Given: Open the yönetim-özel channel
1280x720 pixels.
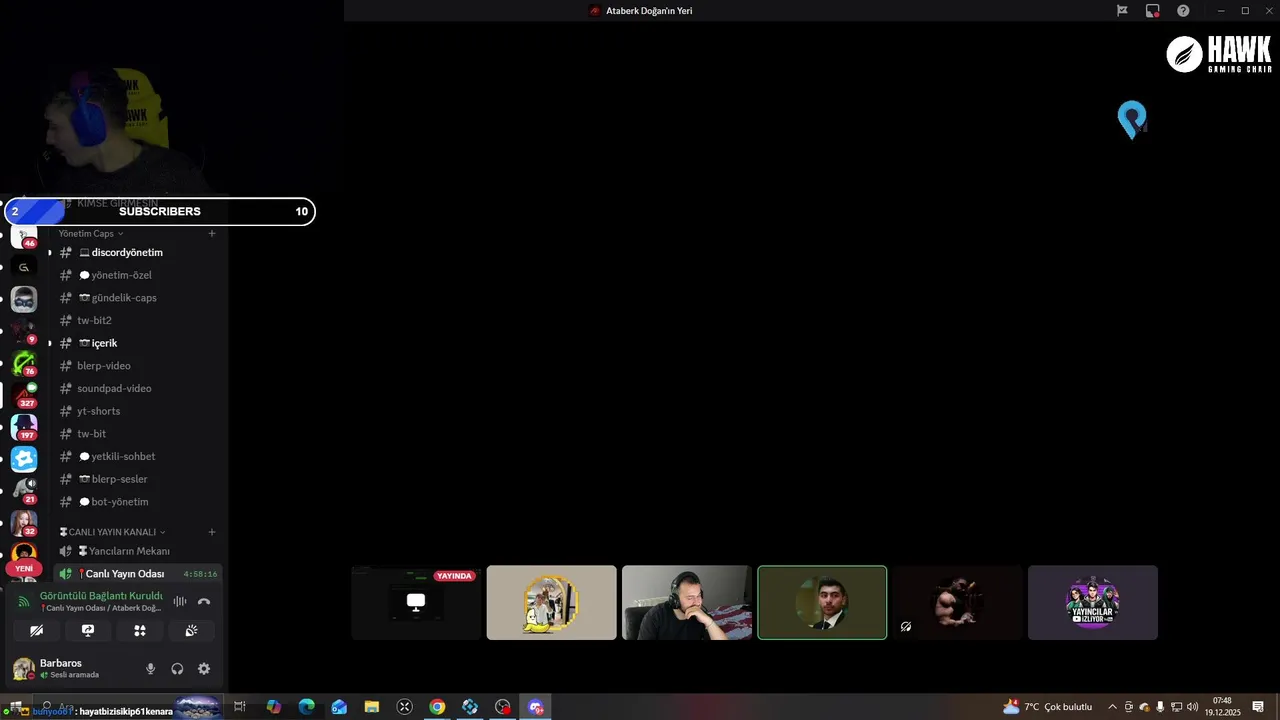Looking at the screenshot, I should point(138,275).
